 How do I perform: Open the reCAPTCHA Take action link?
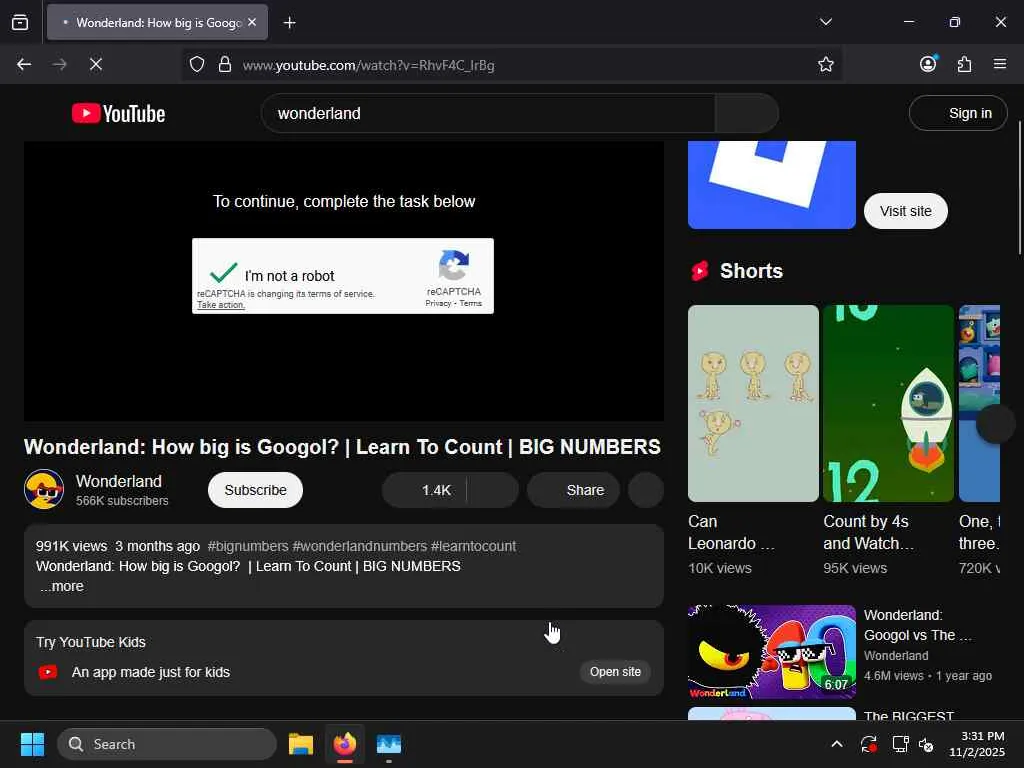221,305
